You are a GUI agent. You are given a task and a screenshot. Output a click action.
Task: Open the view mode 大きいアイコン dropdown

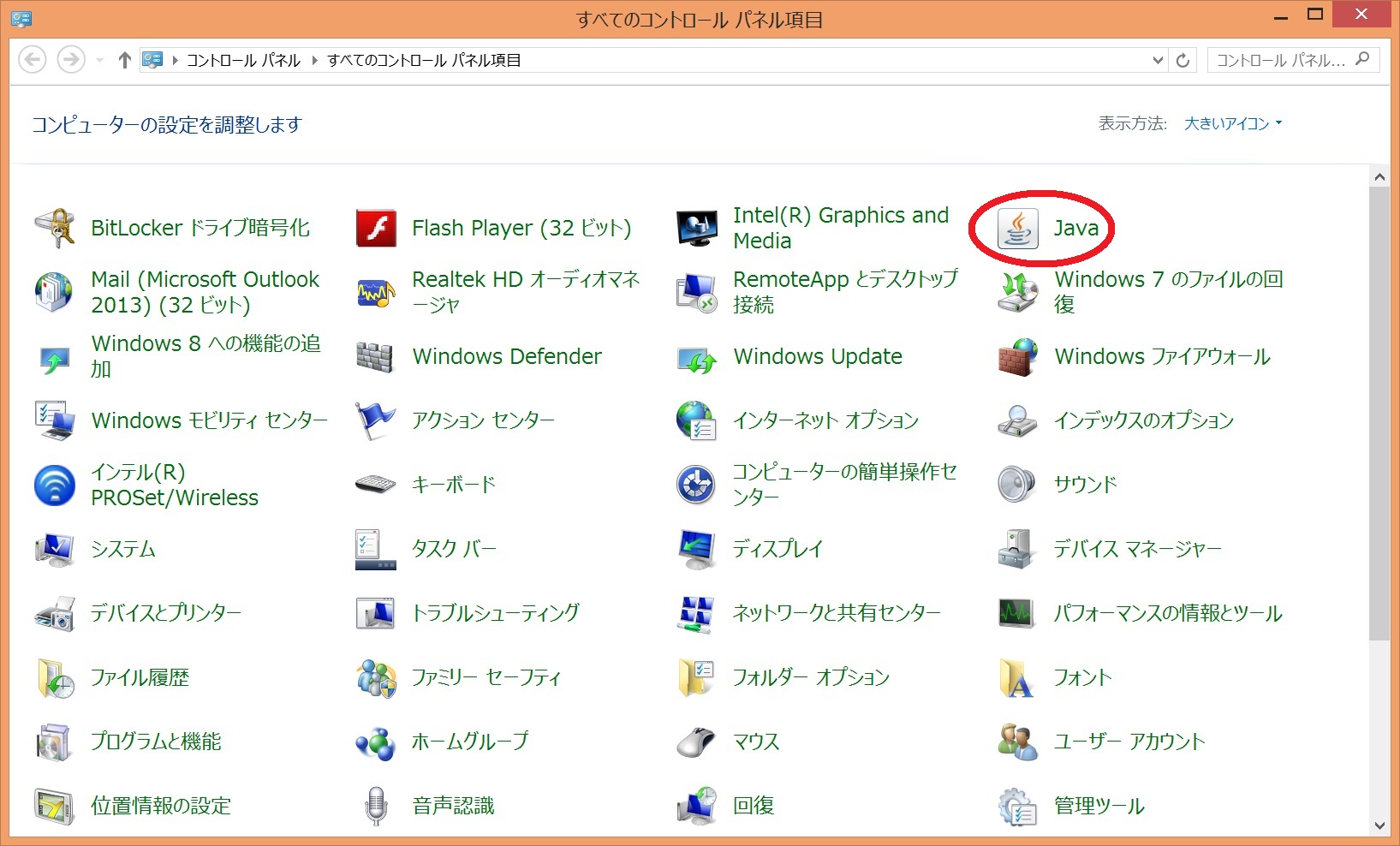click(1233, 124)
